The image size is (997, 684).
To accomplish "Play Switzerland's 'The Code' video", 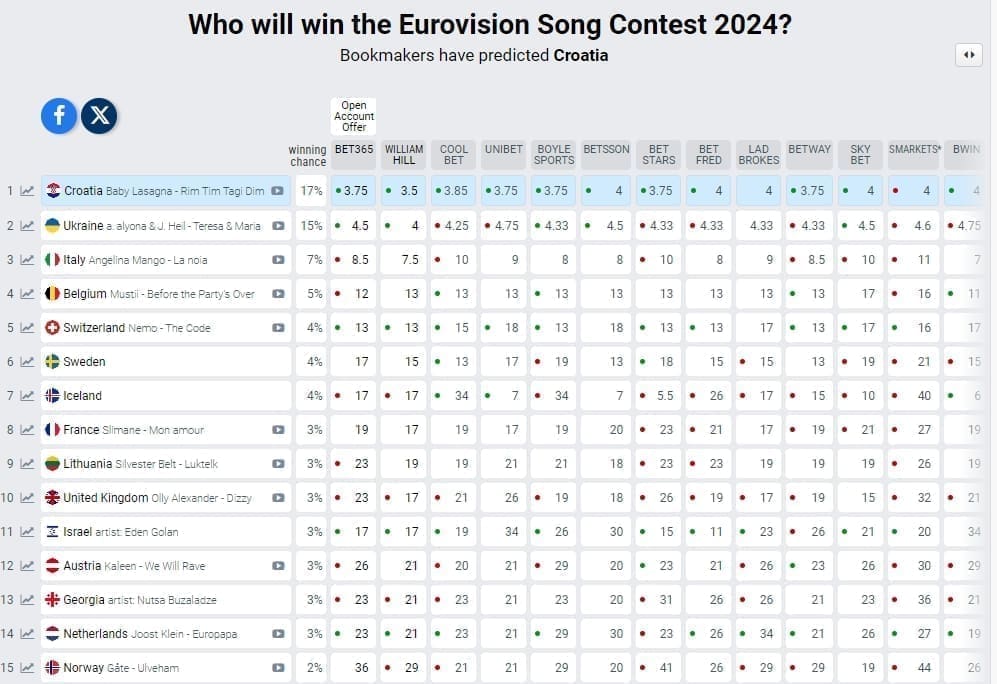I will 279,327.
